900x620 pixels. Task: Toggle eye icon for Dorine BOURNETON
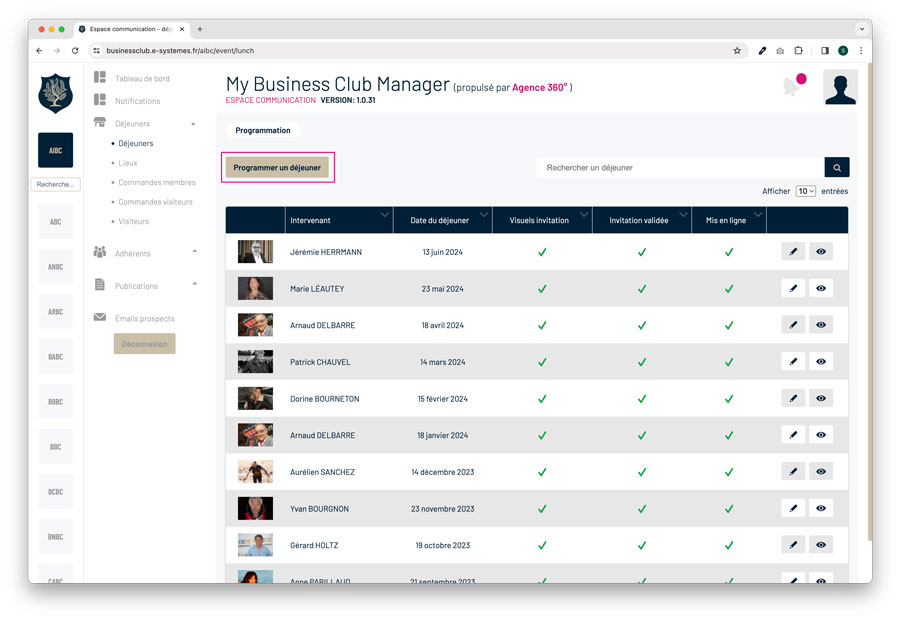821,398
